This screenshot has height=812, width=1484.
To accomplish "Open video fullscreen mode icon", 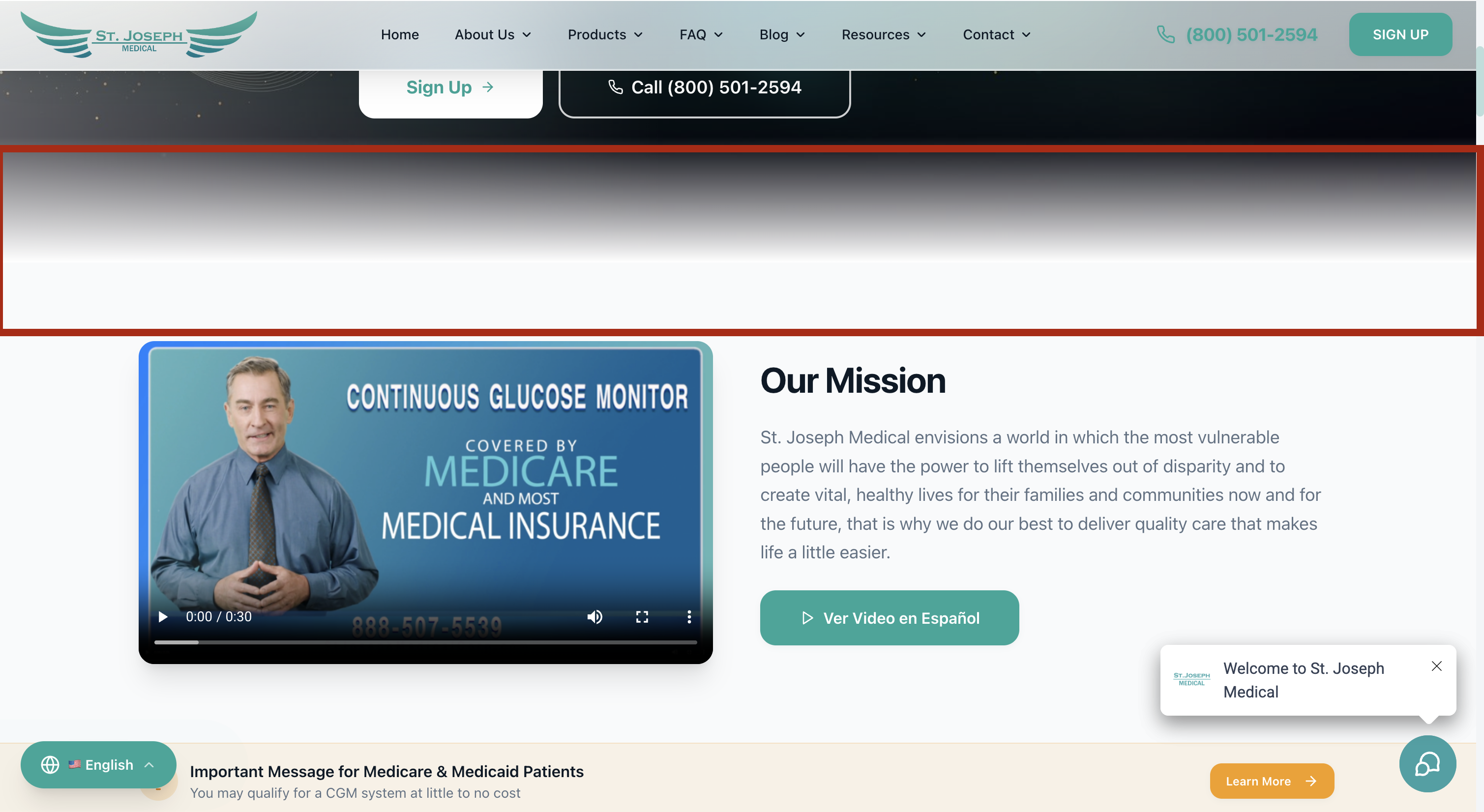I will (x=642, y=617).
